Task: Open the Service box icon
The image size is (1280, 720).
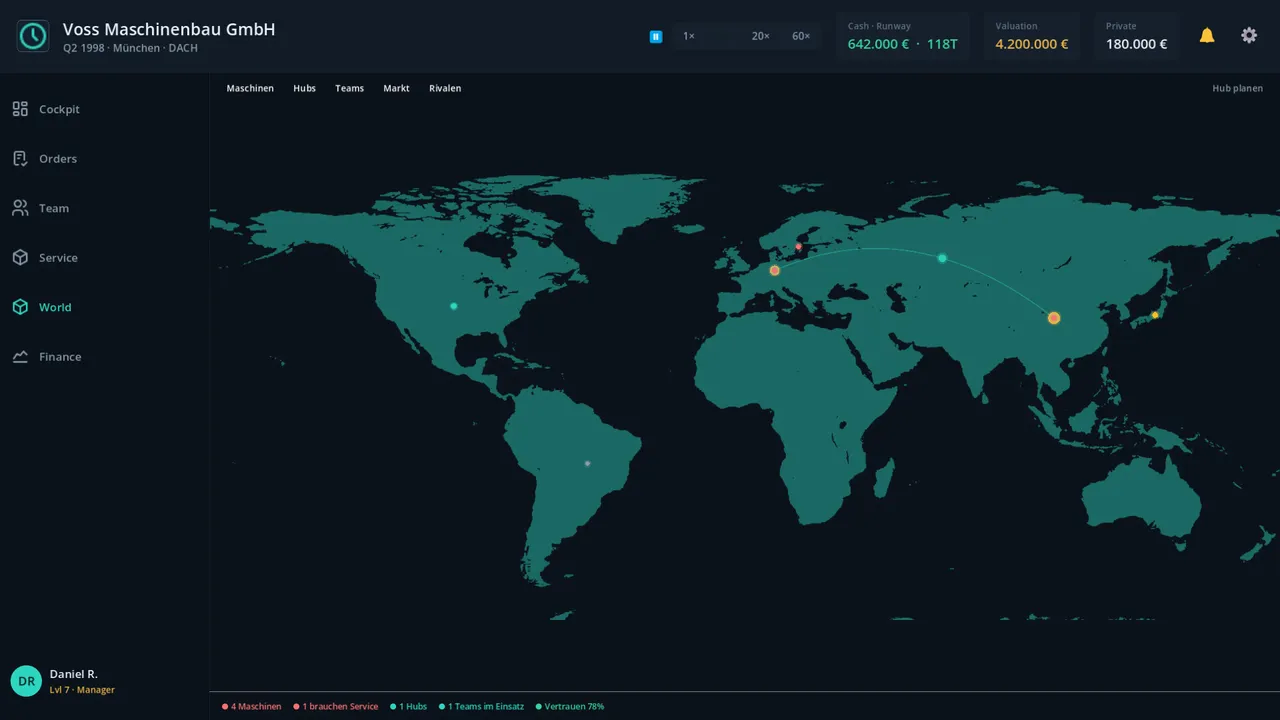Action: pyautogui.click(x=20, y=257)
